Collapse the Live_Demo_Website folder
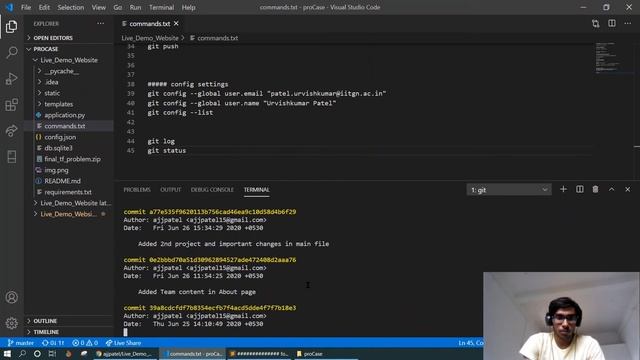The width and height of the screenshot is (640, 360). (69, 60)
